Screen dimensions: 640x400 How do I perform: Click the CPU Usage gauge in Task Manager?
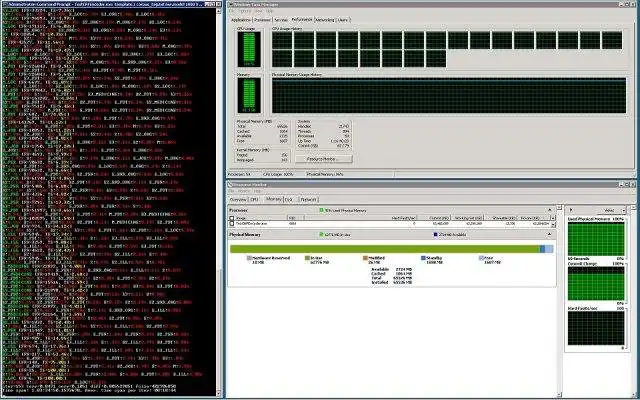[249, 49]
